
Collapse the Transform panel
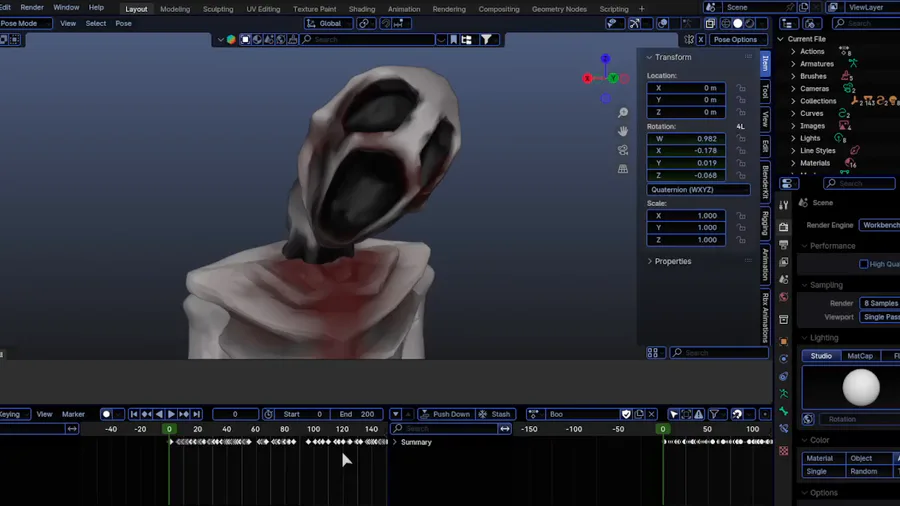[x=649, y=57]
